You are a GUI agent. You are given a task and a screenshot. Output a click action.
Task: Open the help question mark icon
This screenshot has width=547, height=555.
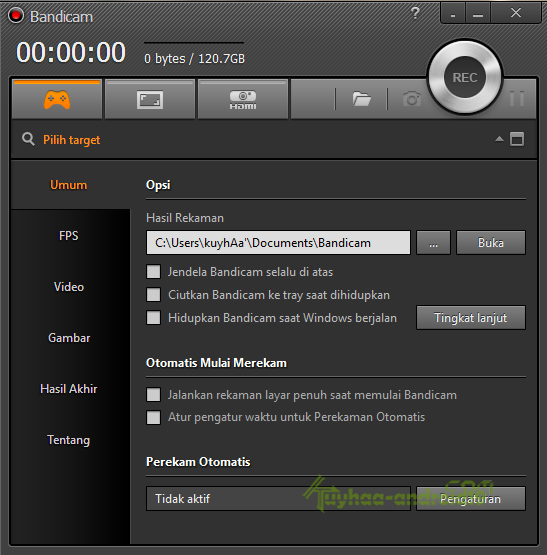415,13
